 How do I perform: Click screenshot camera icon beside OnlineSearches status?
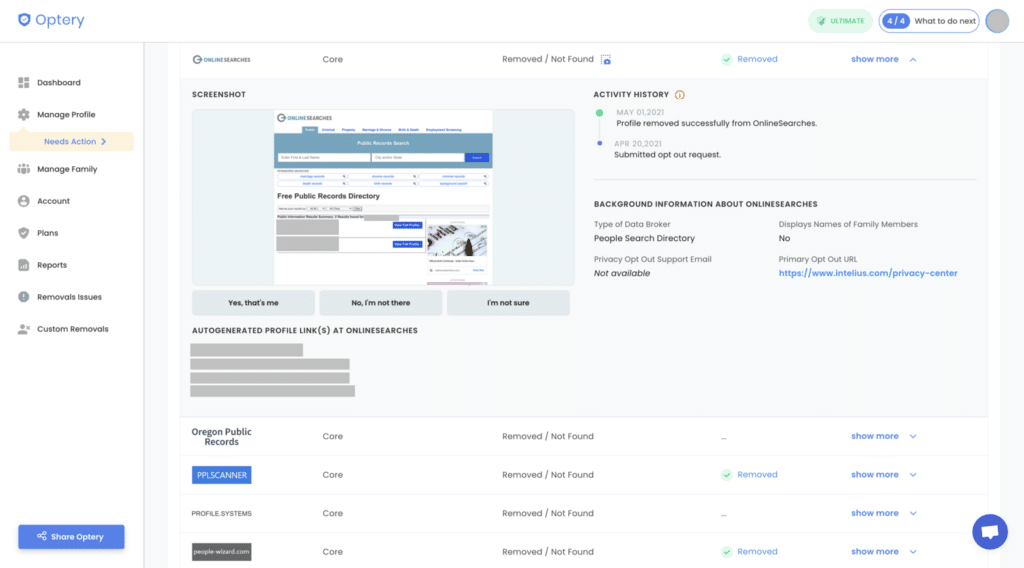click(x=606, y=59)
